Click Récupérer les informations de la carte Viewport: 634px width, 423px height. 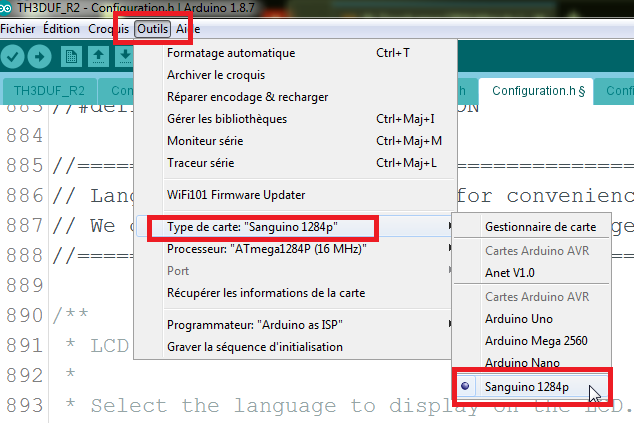tap(295, 293)
